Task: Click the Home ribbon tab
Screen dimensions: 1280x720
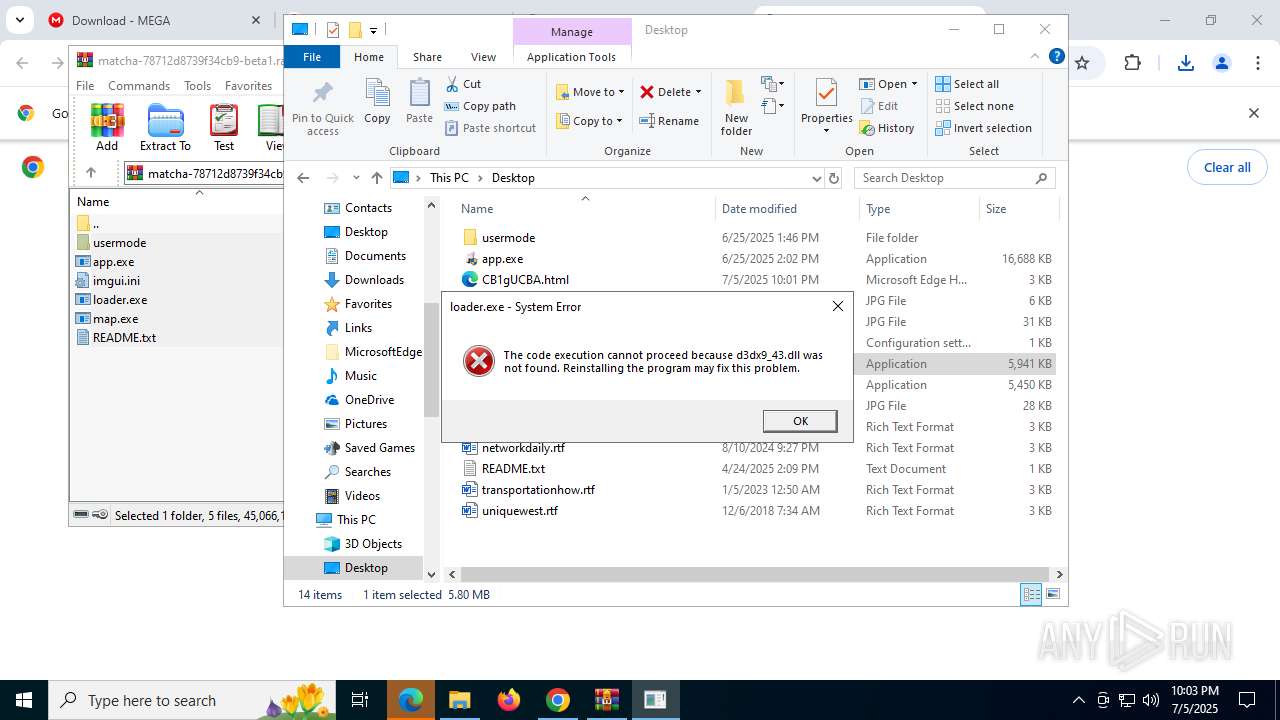Action: point(368,57)
